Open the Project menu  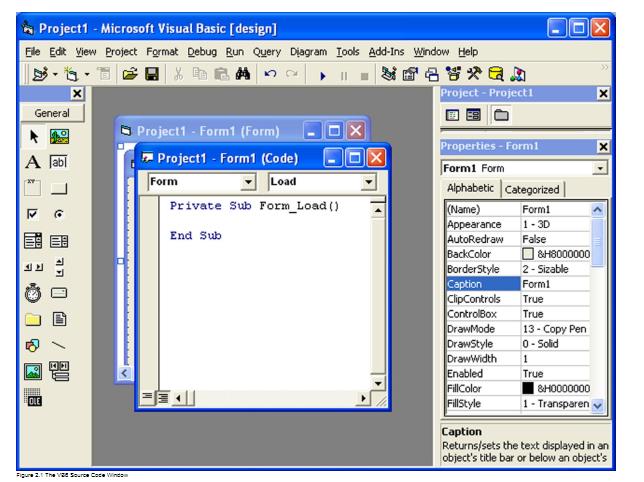click(121, 52)
